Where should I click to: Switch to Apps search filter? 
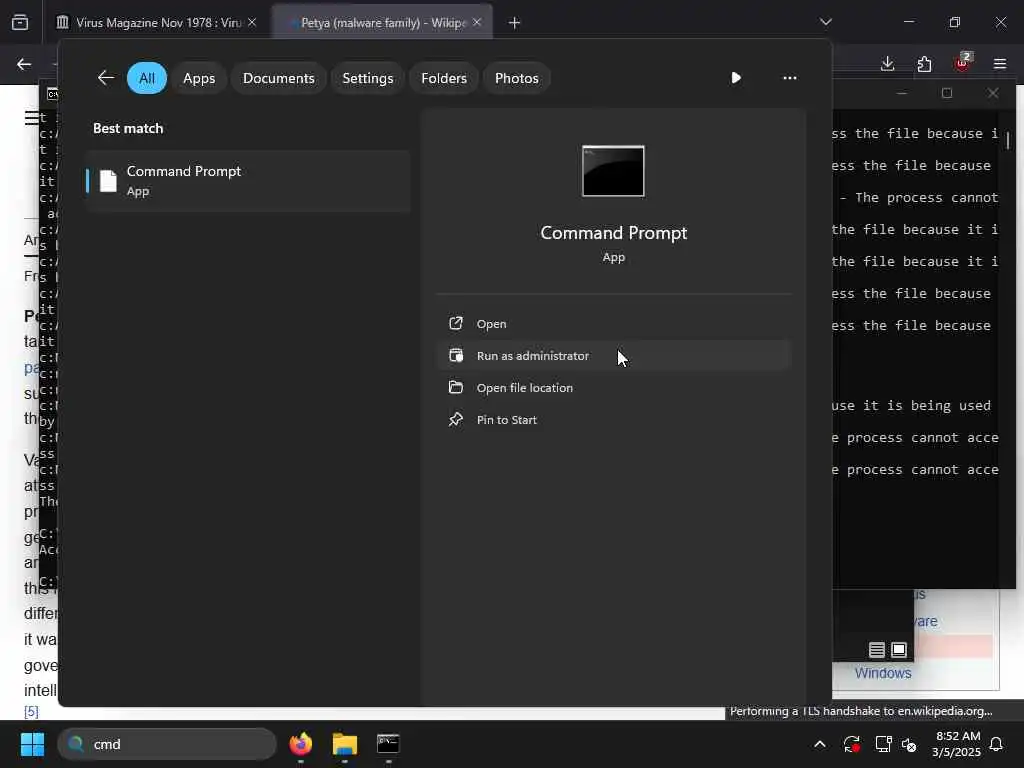(x=199, y=78)
